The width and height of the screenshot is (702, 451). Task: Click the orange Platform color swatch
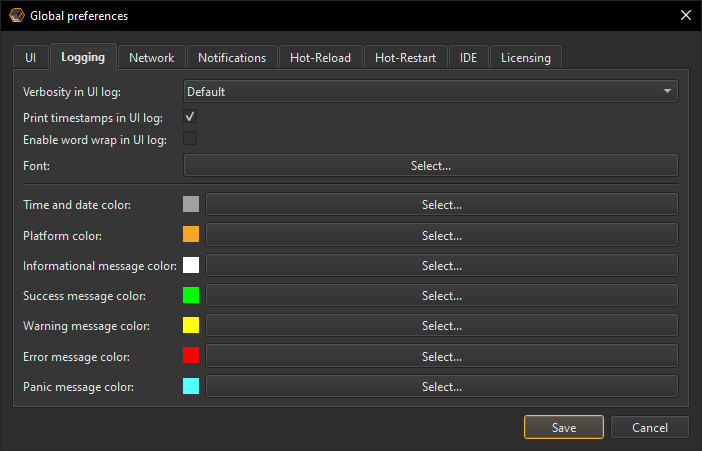pyautogui.click(x=191, y=235)
